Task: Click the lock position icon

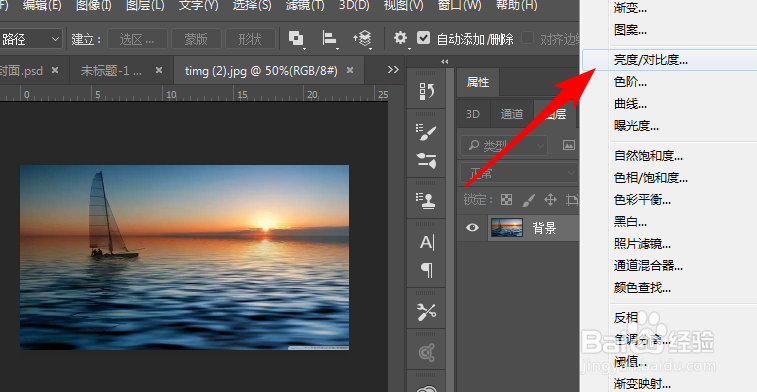Action: (550, 199)
